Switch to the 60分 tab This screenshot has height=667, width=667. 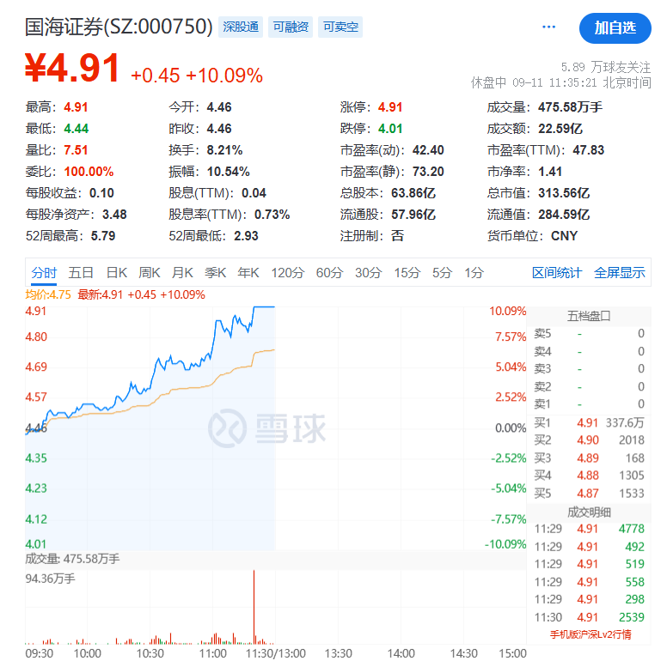click(x=329, y=273)
